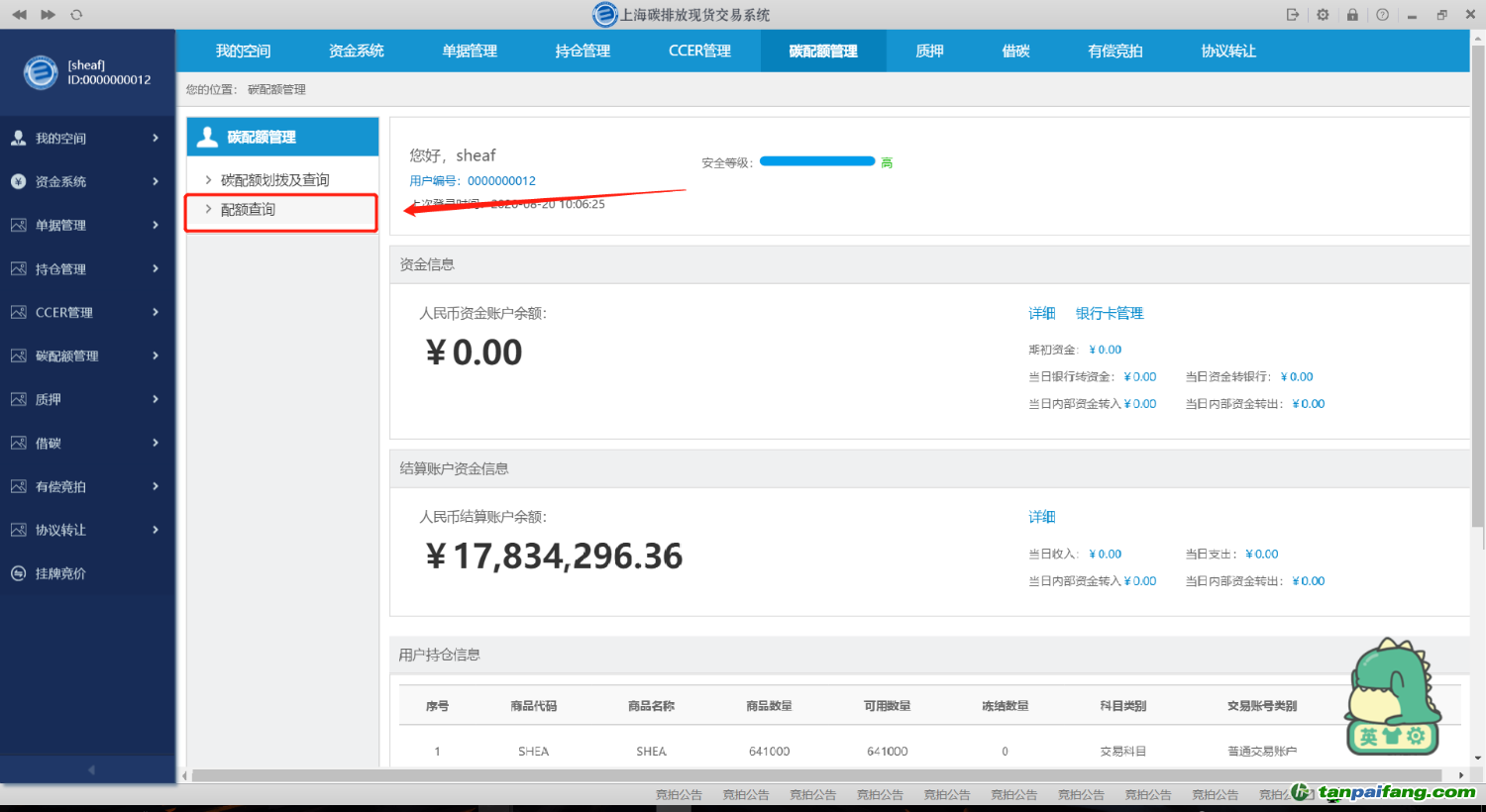Open the 银行卡管理 link

[1110, 313]
